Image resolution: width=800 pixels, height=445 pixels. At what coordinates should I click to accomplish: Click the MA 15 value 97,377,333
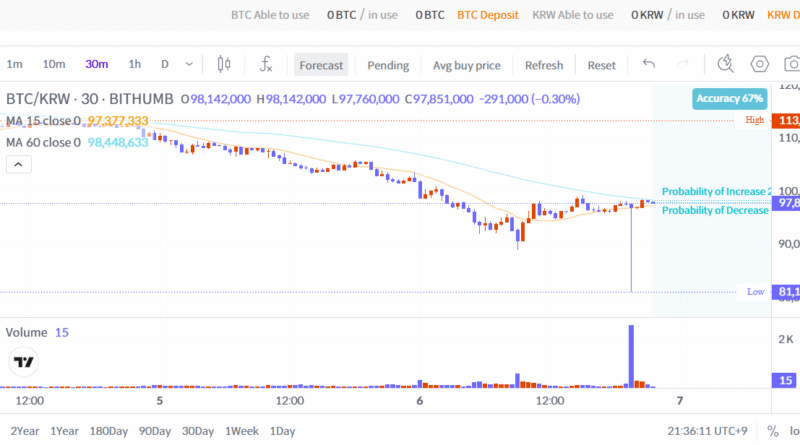point(118,121)
